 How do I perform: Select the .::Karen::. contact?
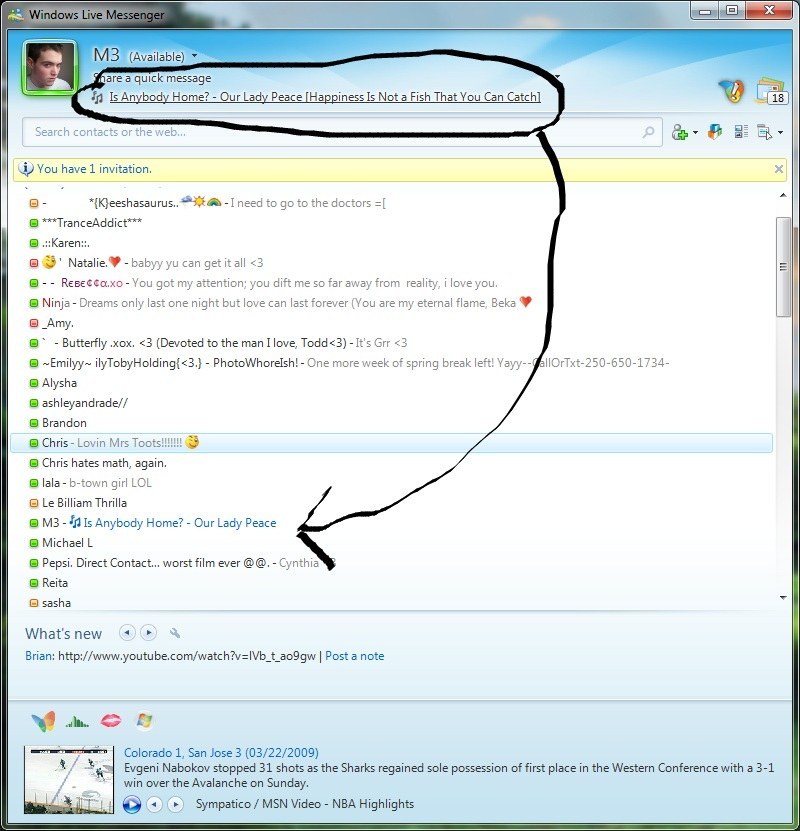pos(59,243)
